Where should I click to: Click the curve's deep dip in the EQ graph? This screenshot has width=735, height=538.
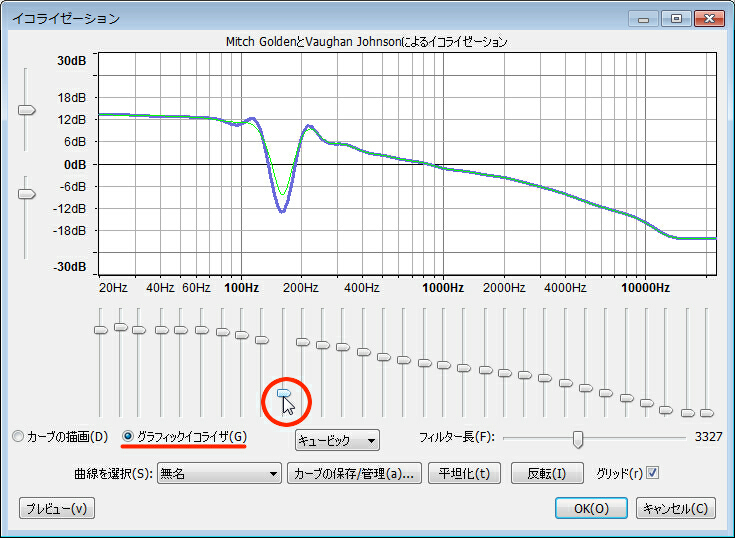coord(282,210)
